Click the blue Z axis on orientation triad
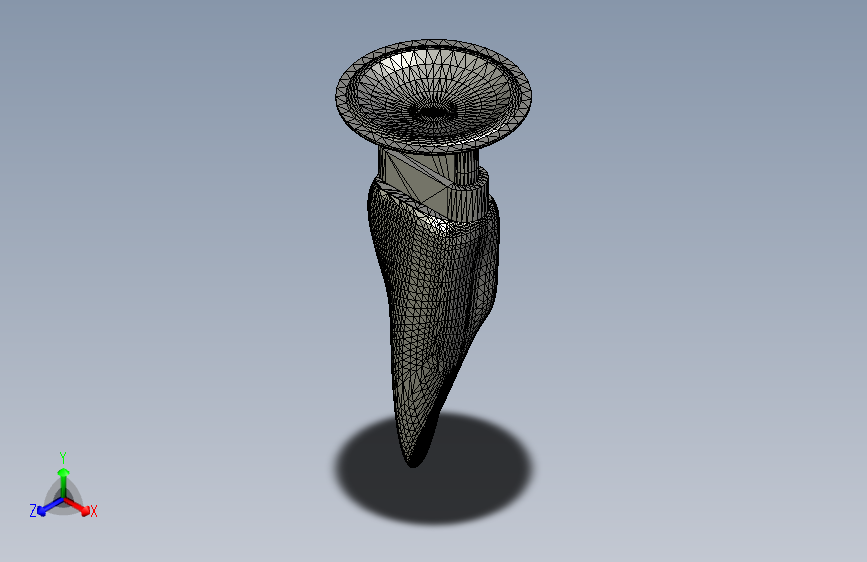The height and width of the screenshot is (562, 867). point(50,507)
